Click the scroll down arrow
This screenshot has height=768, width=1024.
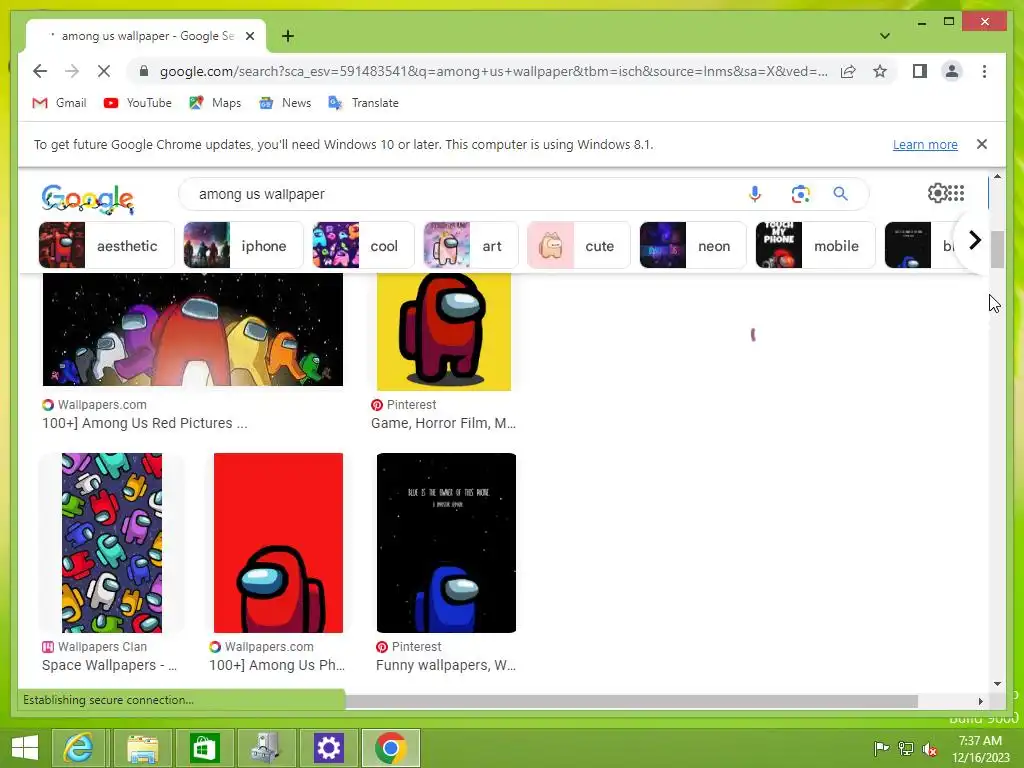(x=997, y=684)
